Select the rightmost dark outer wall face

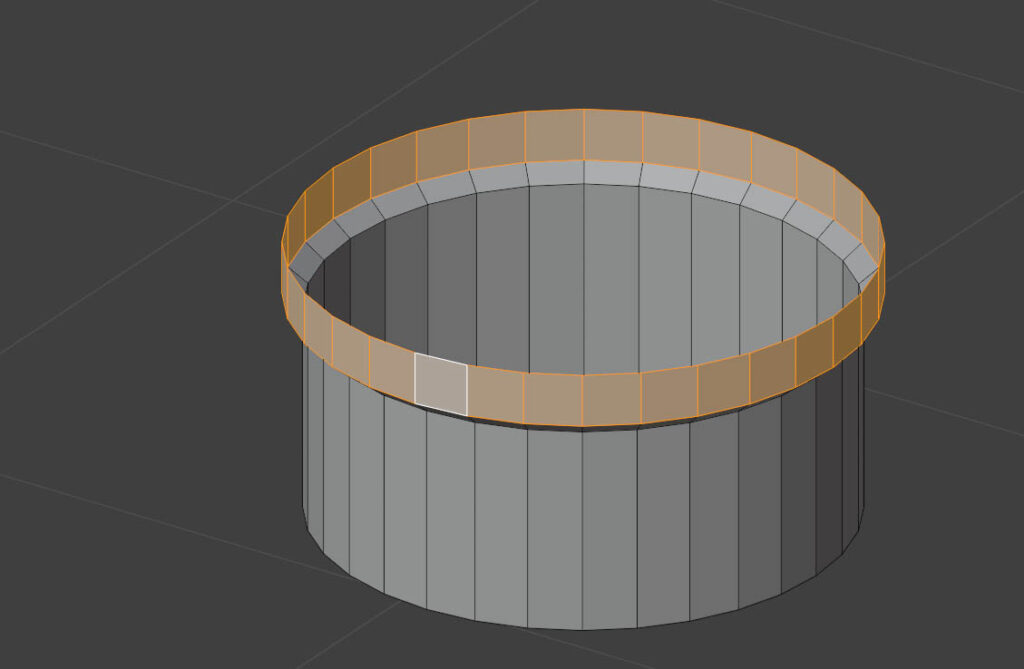852,440
